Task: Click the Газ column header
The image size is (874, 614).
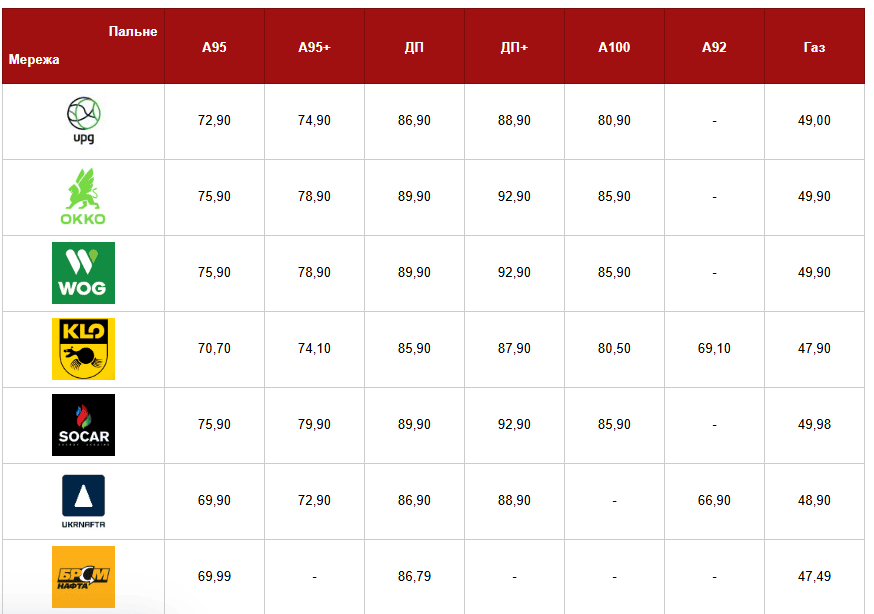Action: tap(814, 47)
